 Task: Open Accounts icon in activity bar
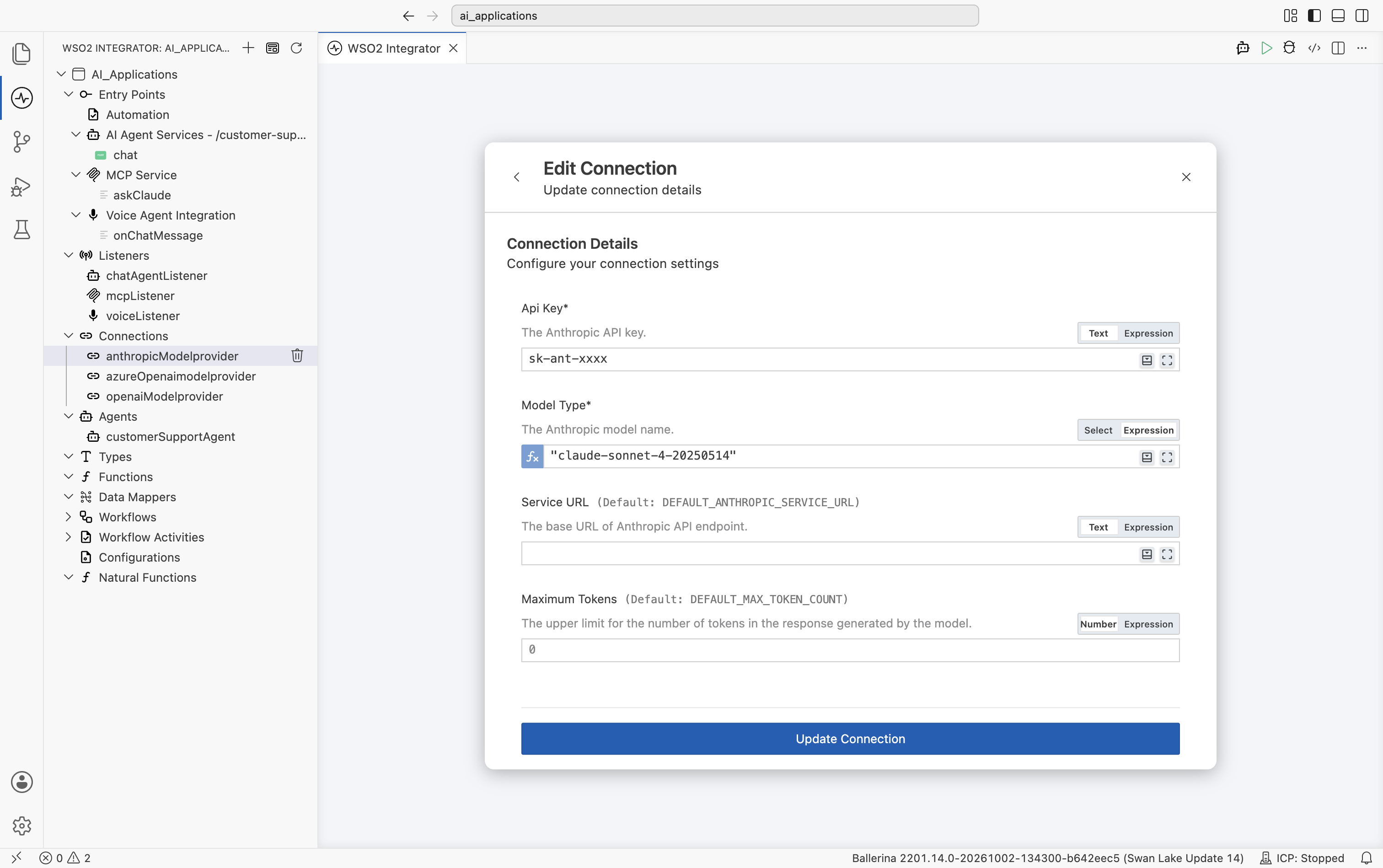click(22, 782)
